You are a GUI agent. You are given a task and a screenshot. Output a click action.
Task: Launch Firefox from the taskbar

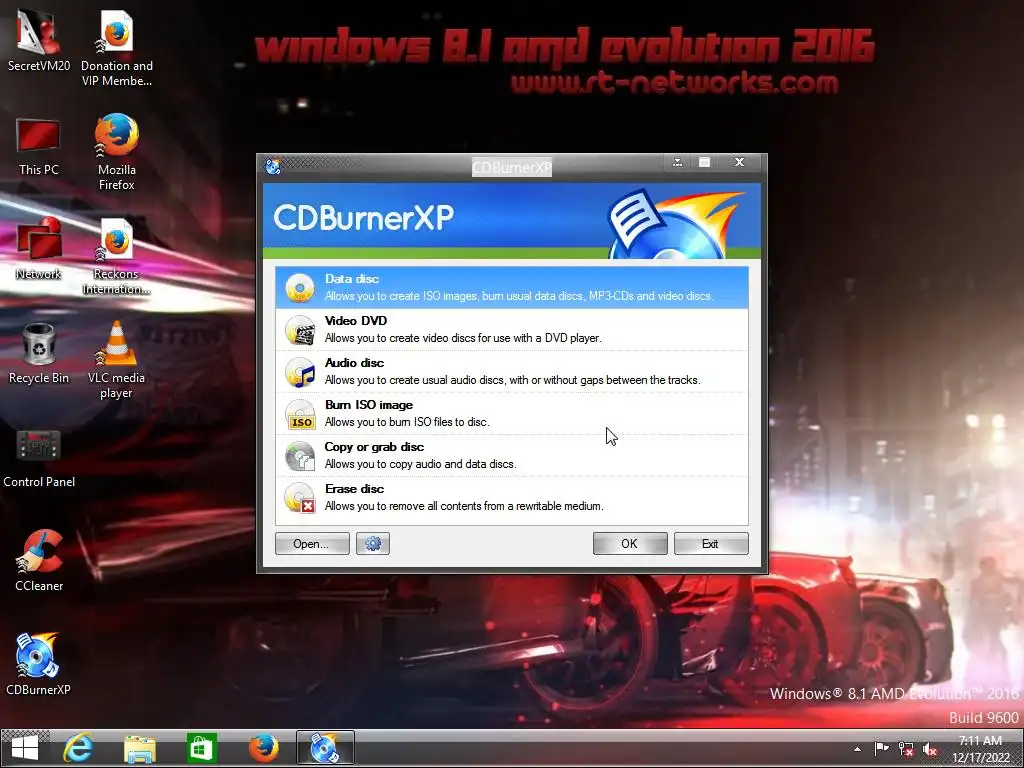264,748
